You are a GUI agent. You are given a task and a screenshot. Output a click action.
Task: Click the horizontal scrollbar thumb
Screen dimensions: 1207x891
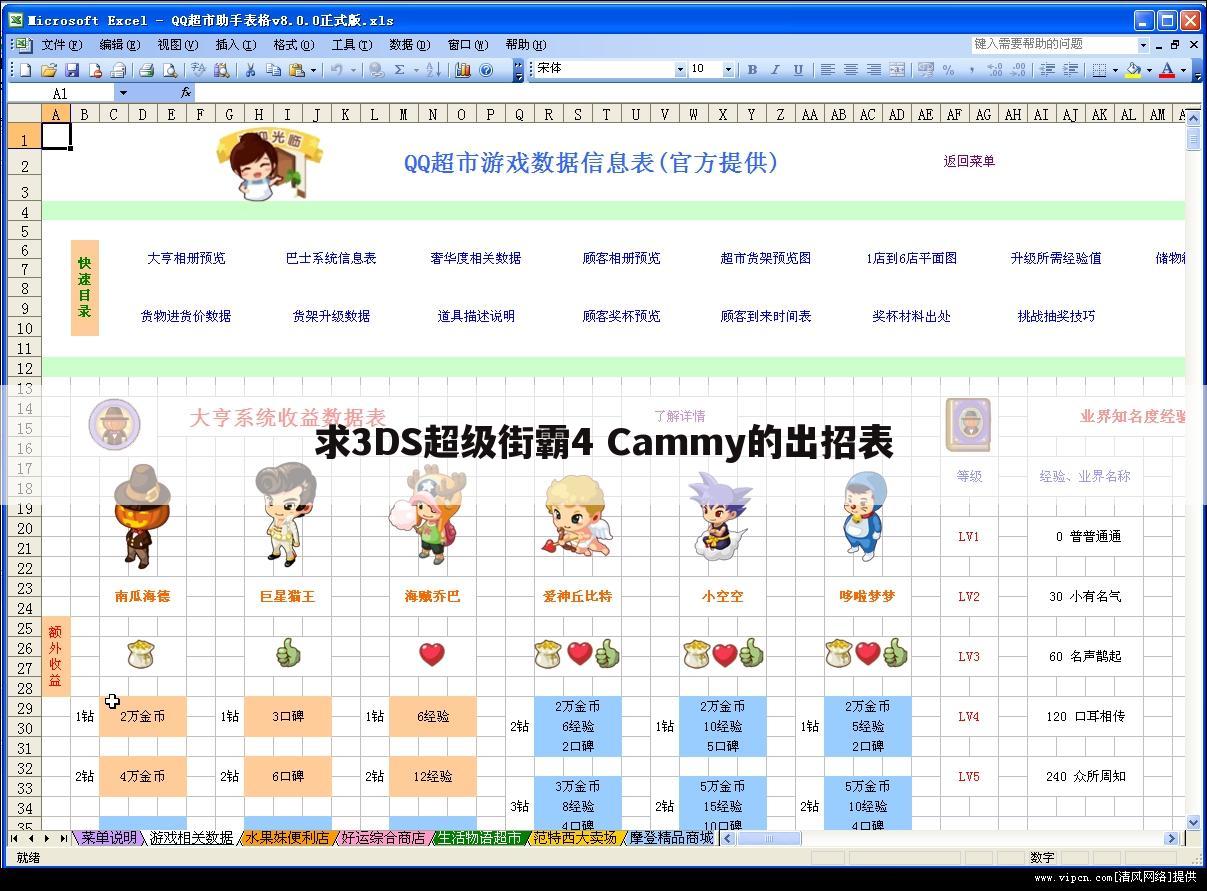click(768, 838)
